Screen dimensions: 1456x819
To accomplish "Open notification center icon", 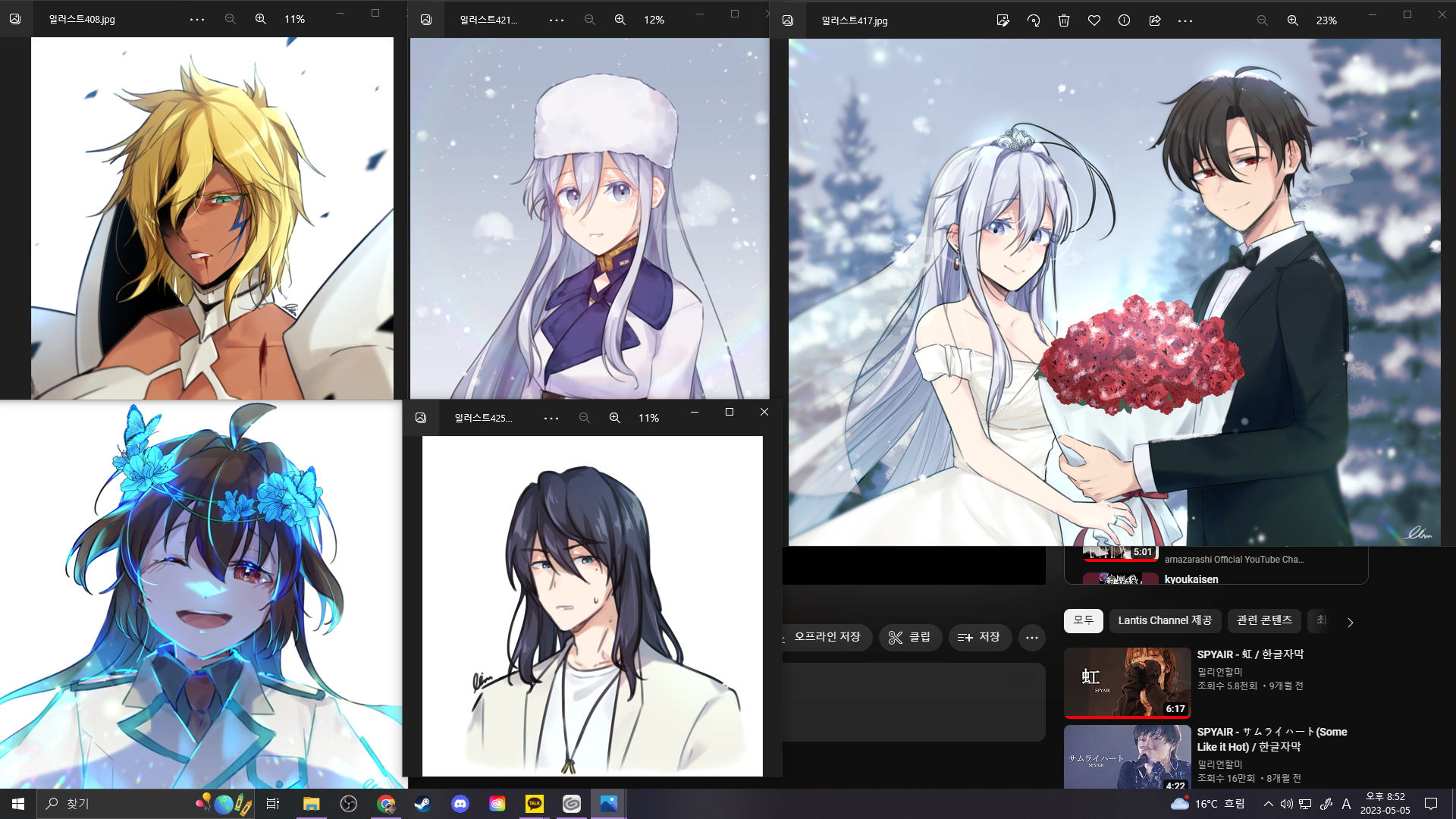I will pyautogui.click(x=1431, y=804).
